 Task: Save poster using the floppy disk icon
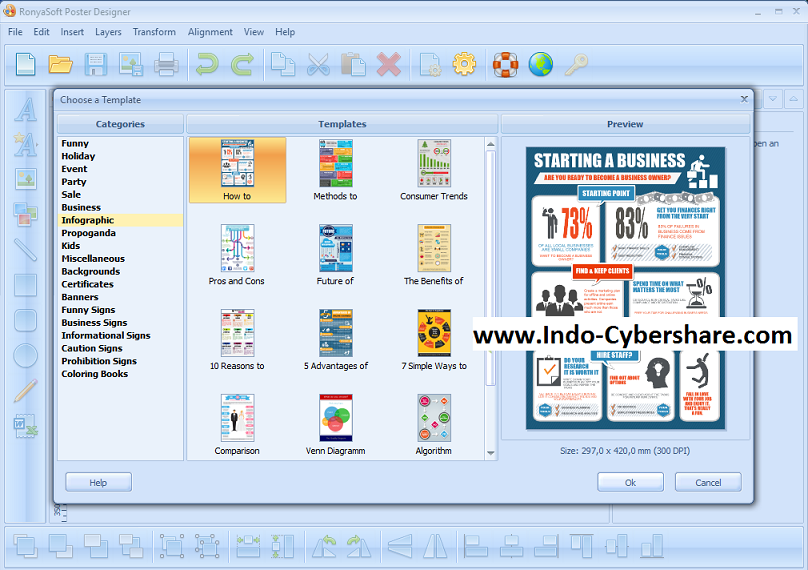coord(96,64)
